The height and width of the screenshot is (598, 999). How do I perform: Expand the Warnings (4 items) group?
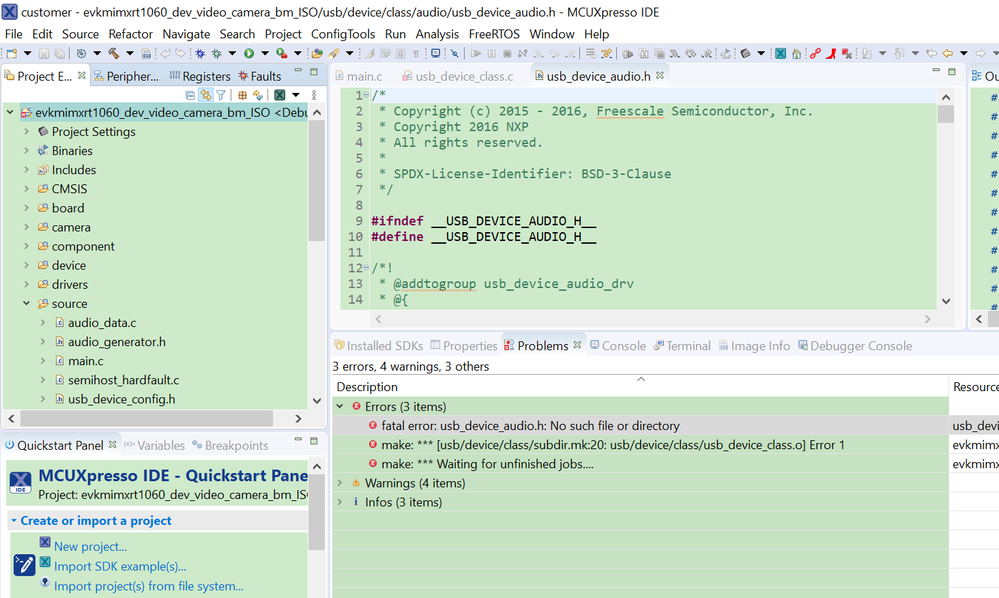(340, 483)
